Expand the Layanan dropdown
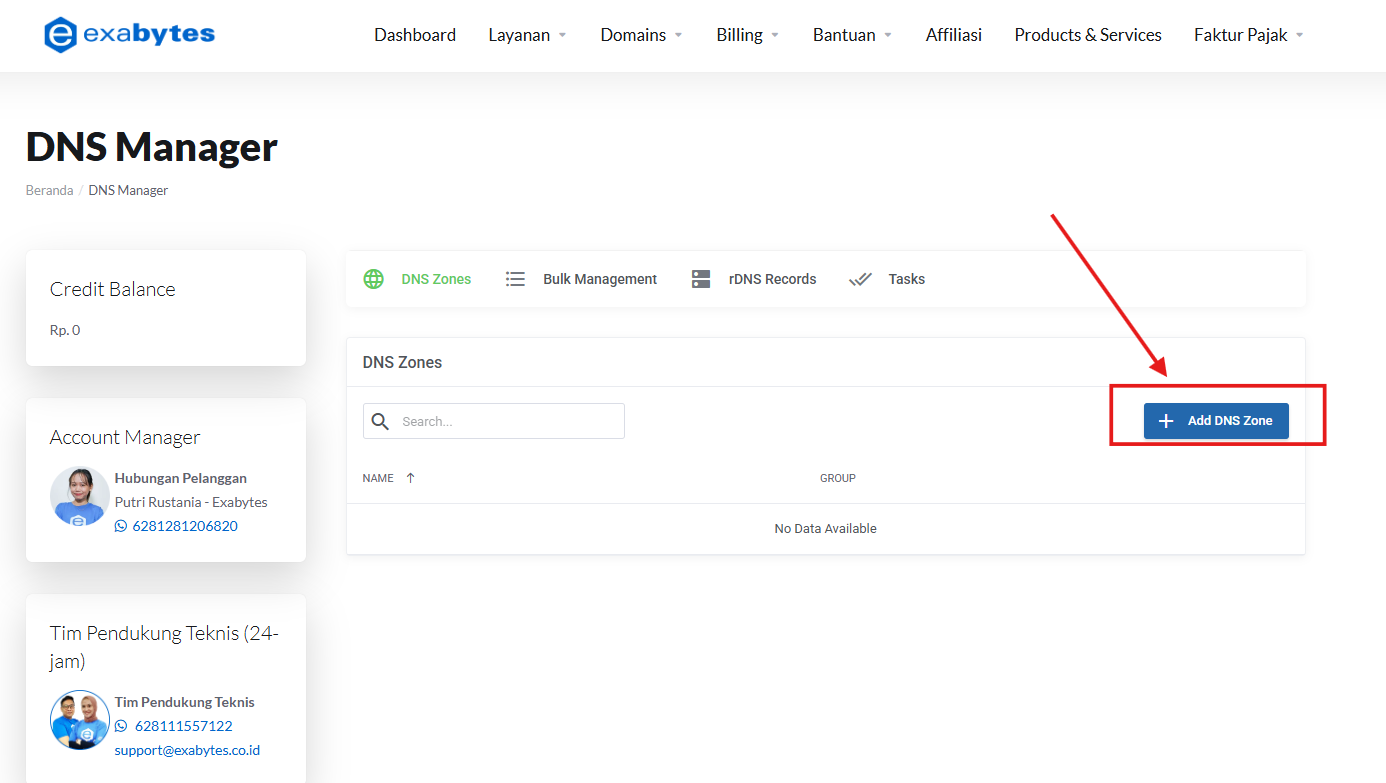The width and height of the screenshot is (1386, 783). (527, 34)
